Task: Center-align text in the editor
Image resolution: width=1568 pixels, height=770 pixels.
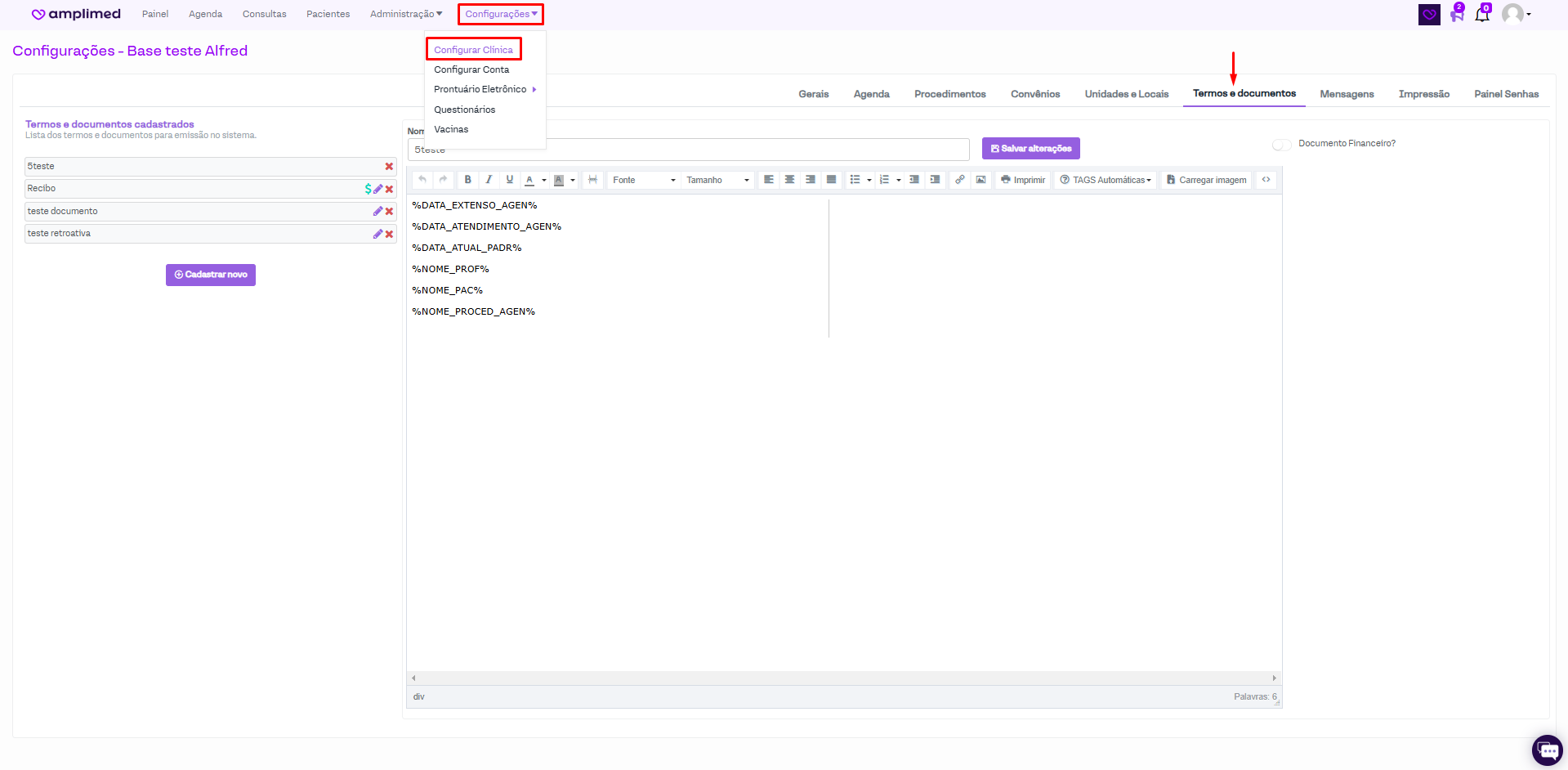Action: pyautogui.click(x=789, y=180)
